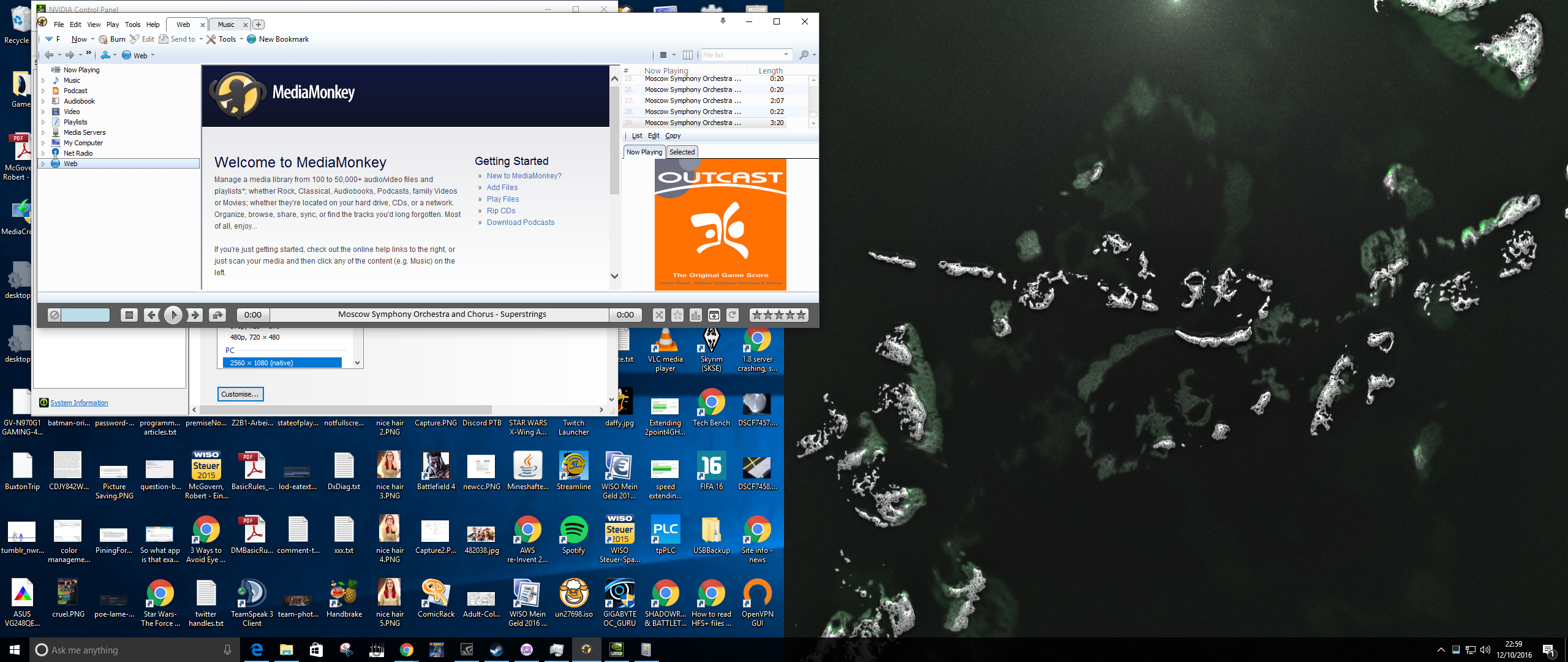Give the current track five stars
The image size is (1568, 662).
coord(802,314)
